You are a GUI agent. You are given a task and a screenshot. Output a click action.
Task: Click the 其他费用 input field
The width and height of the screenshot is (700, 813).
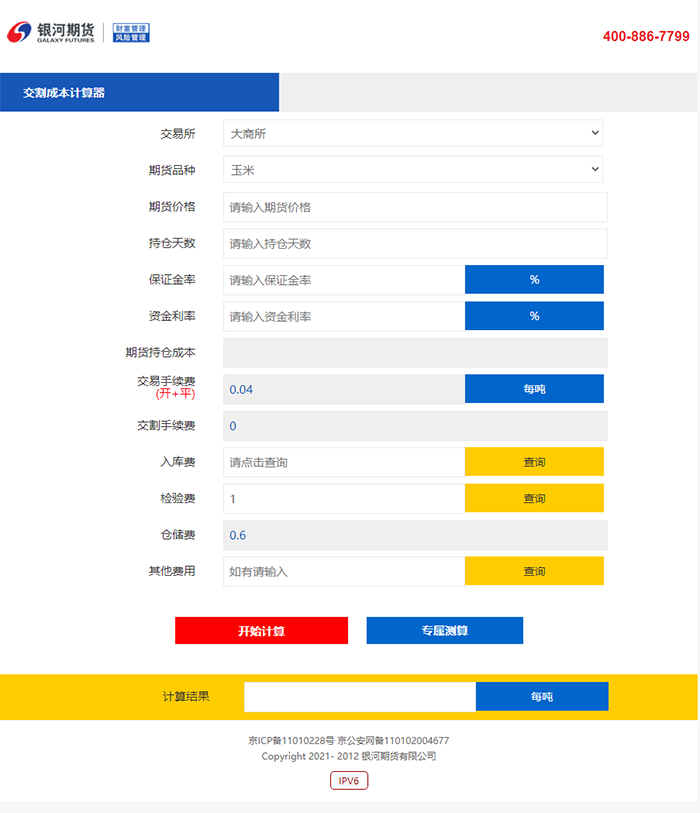click(x=344, y=571)
